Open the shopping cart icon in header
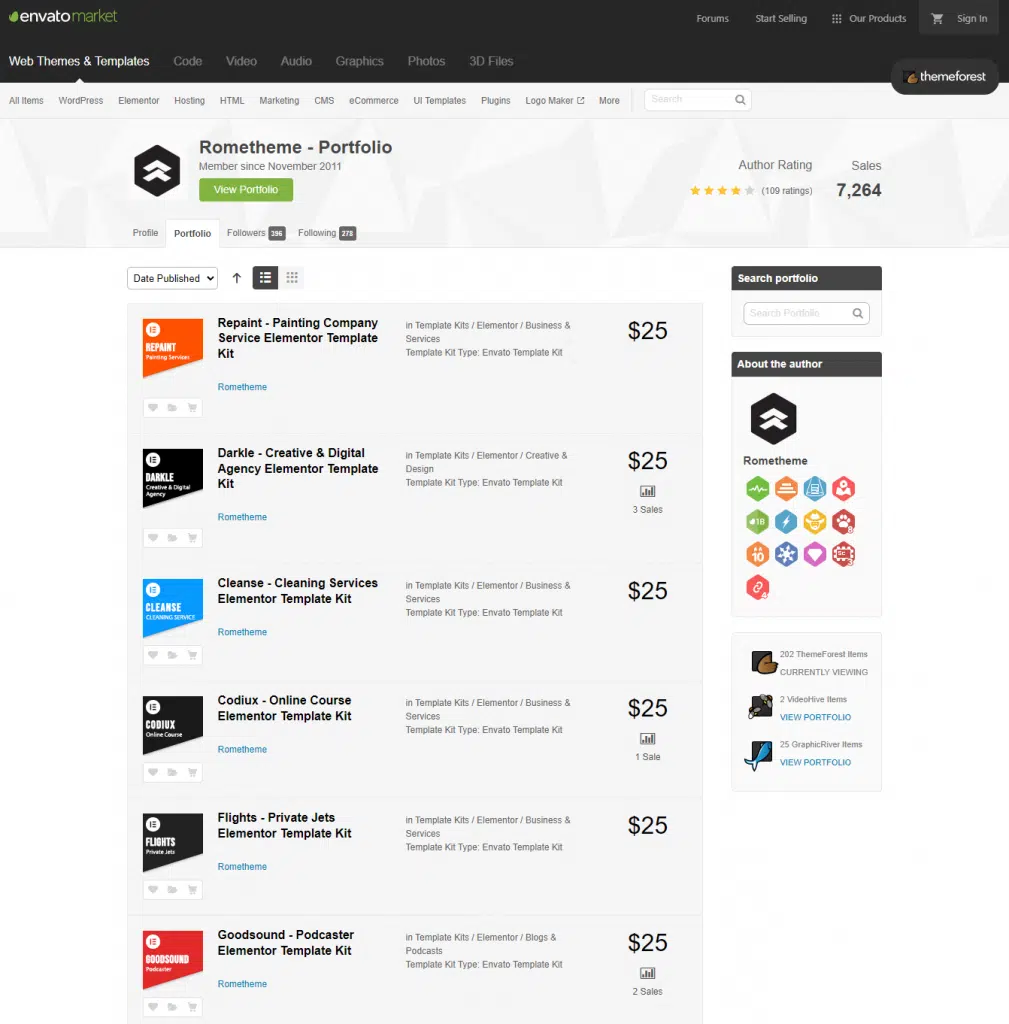Screen dimensions: 1009x1024 click(x=937, y=19)
